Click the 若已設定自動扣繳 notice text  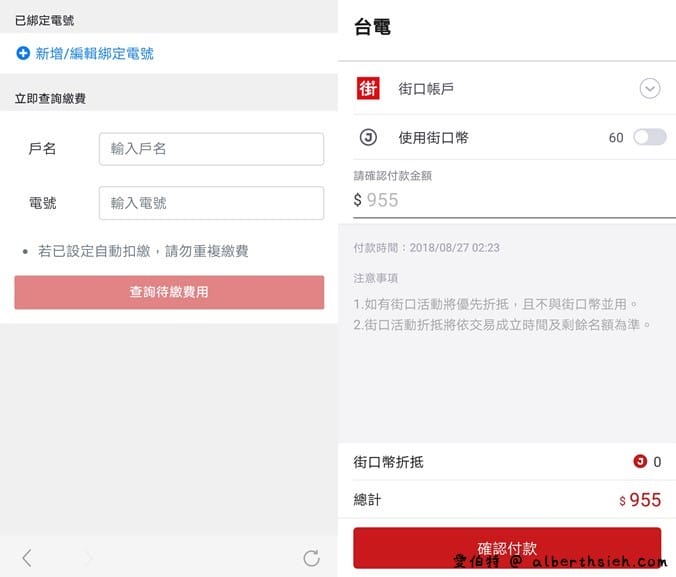click(143, 251)
